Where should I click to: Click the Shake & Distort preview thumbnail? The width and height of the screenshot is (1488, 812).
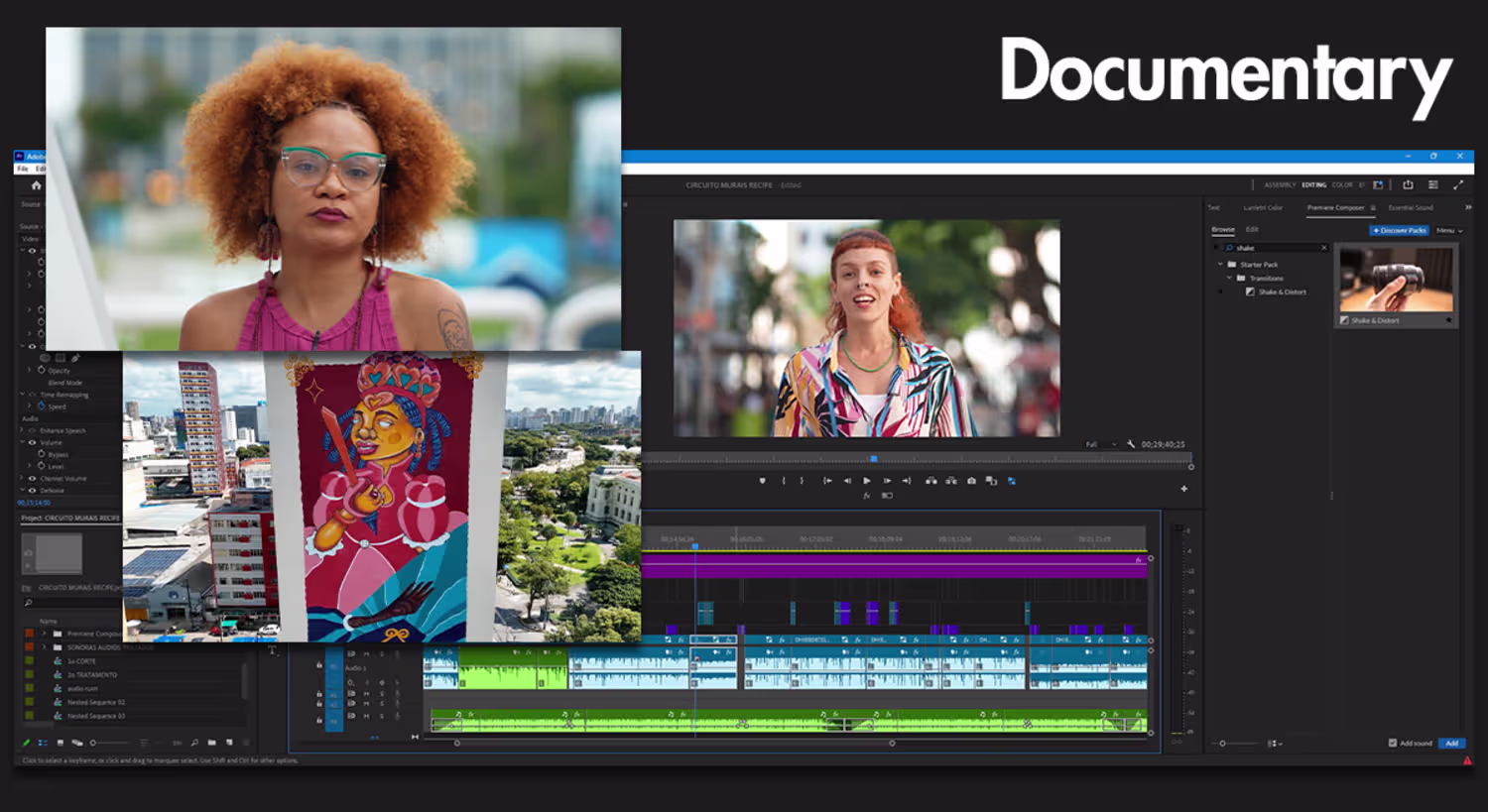point(1396,280)
